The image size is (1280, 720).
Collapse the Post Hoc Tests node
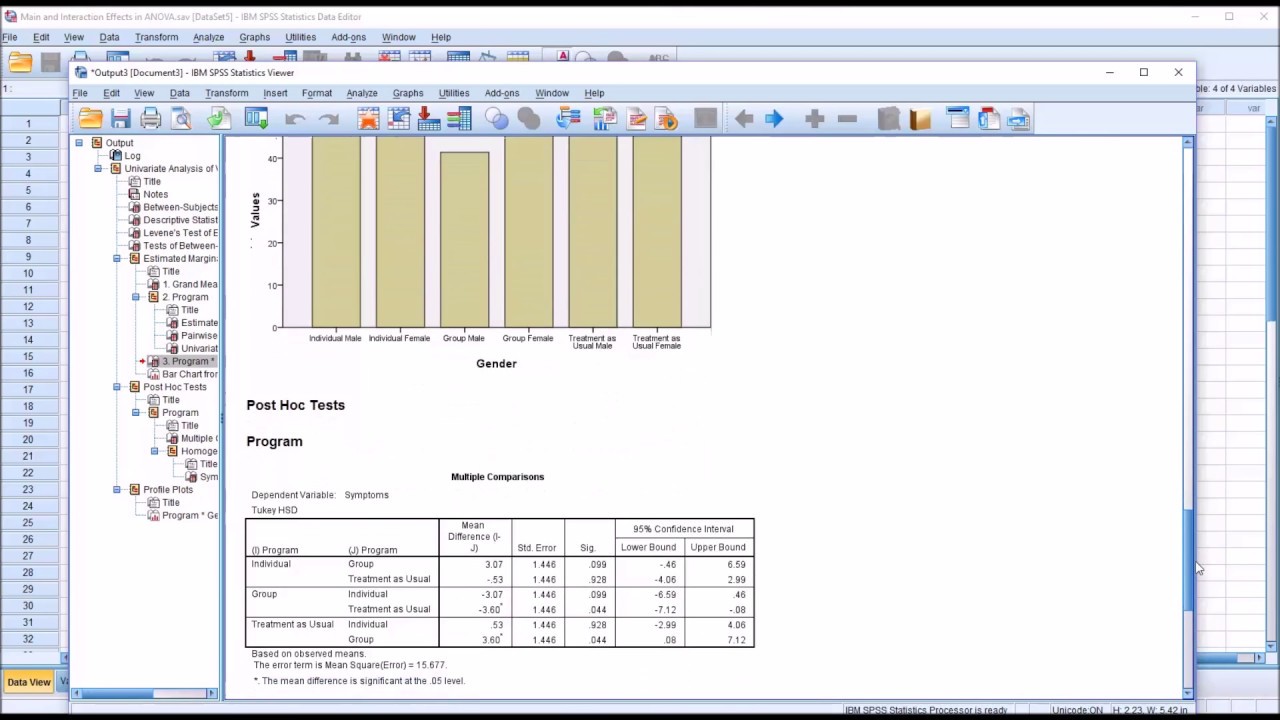[117, 387]
